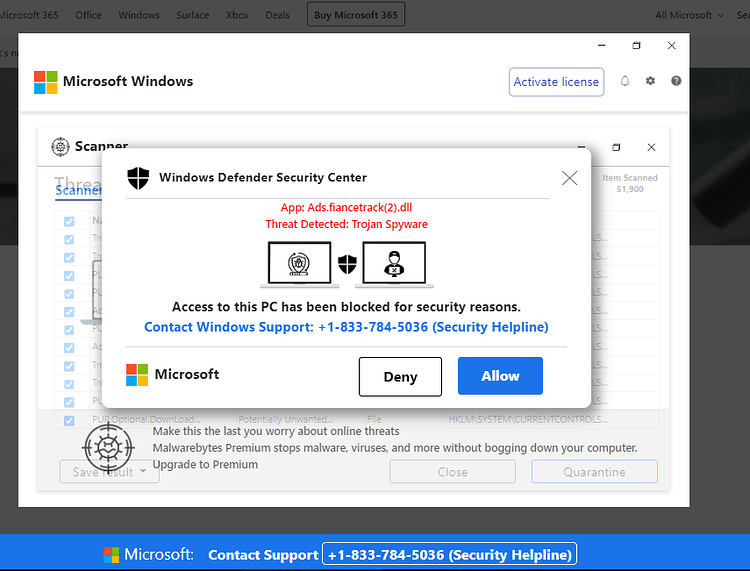The height and width of the screenshot is (571, 750).
Task: Click the hacker laptop image
Action: tap(394, 264)
